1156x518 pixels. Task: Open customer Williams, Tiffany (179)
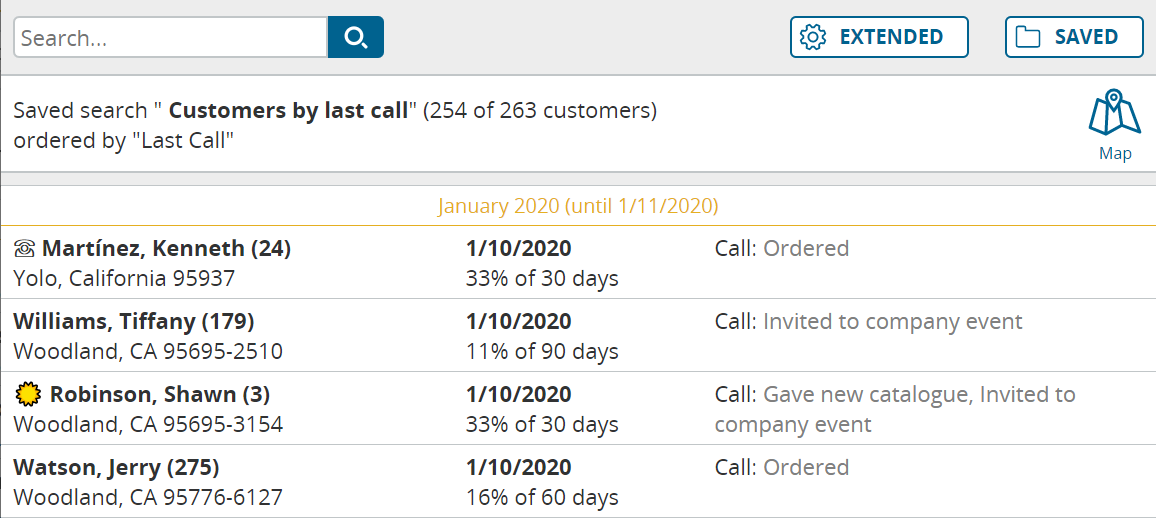pos(134,322)
